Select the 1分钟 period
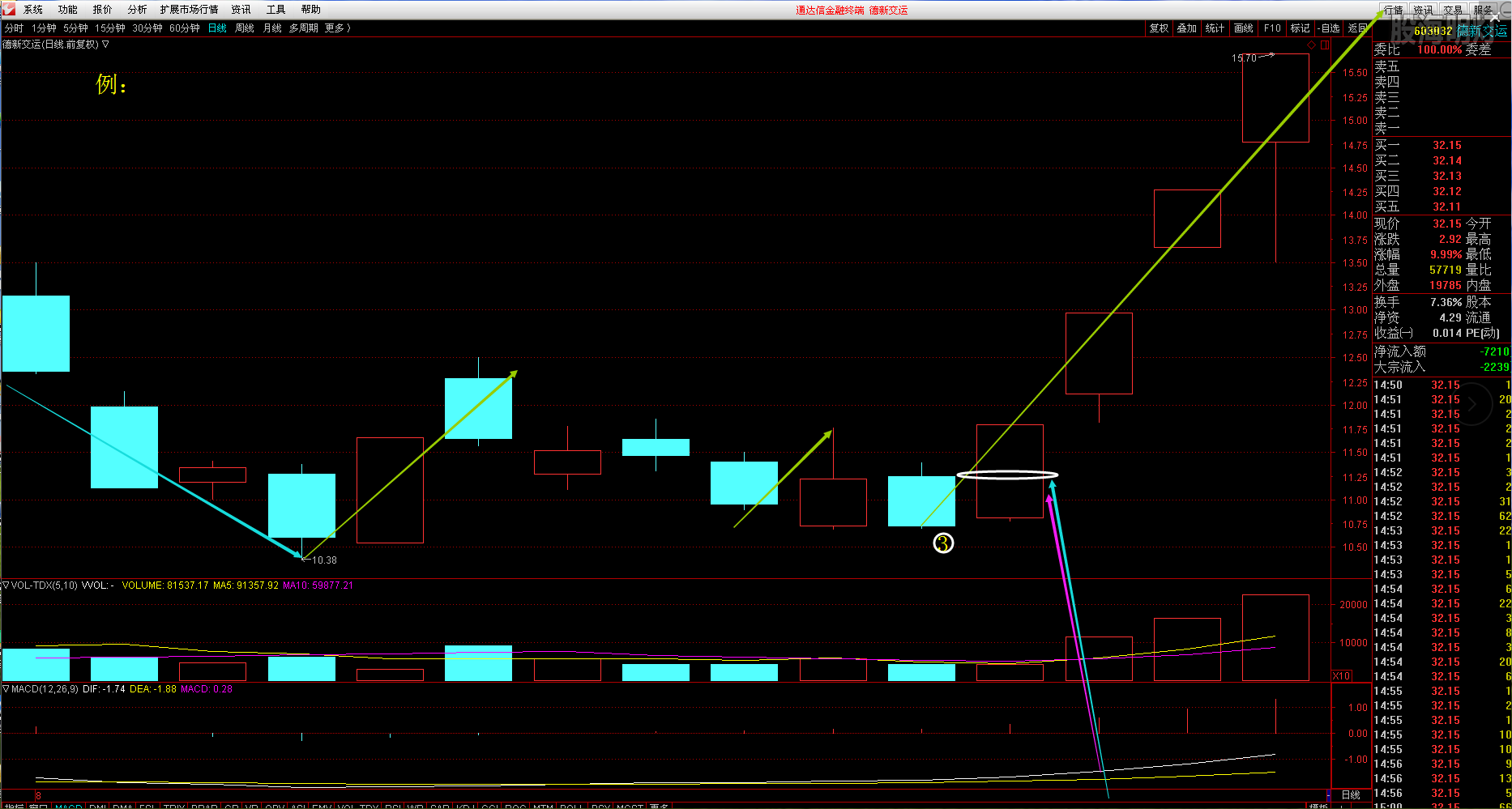This screenshot has height=809, width=1512. click(45, 28)
